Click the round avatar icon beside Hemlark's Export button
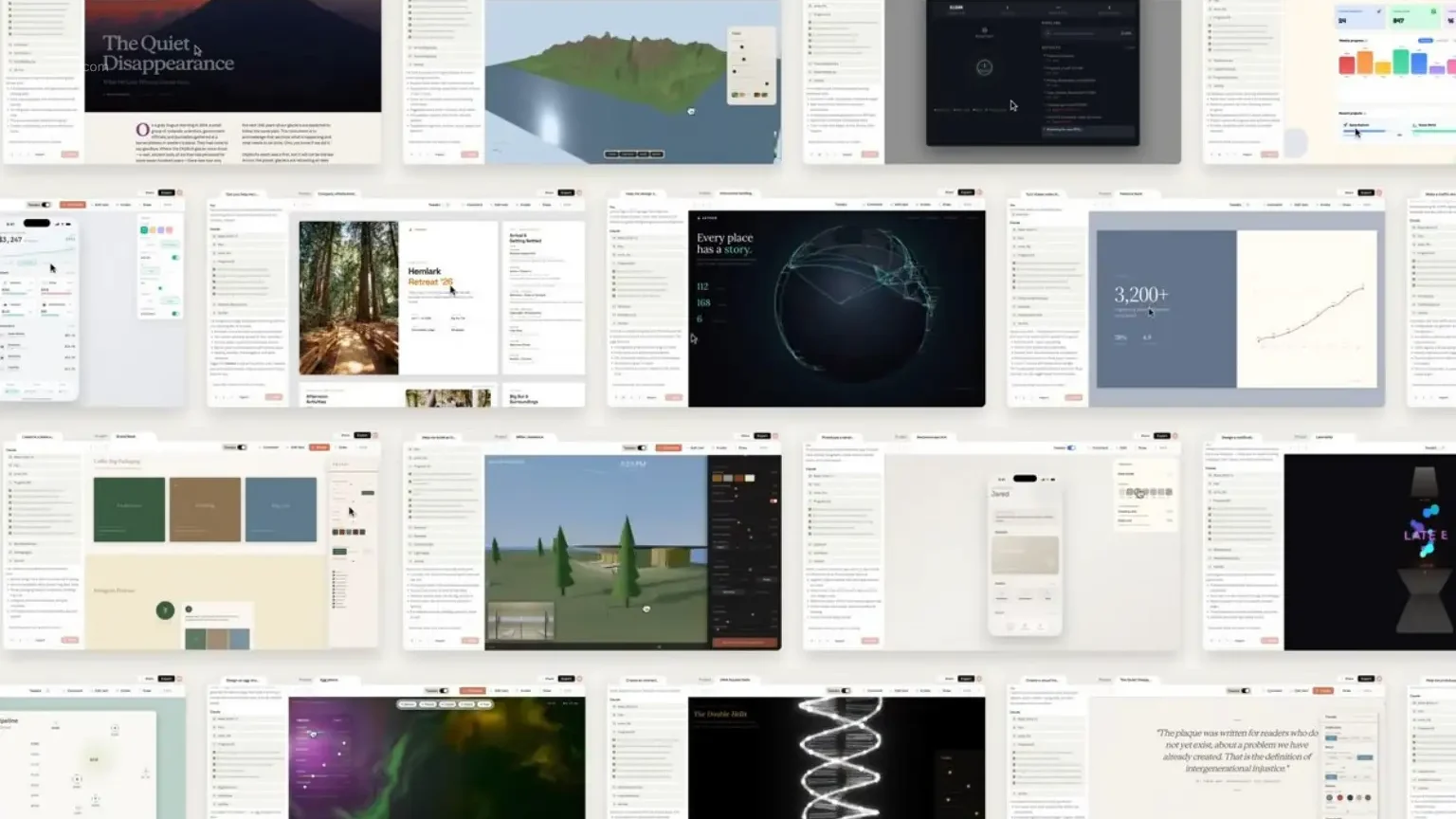Viewport: 1456px width, 819px height. 579,192
